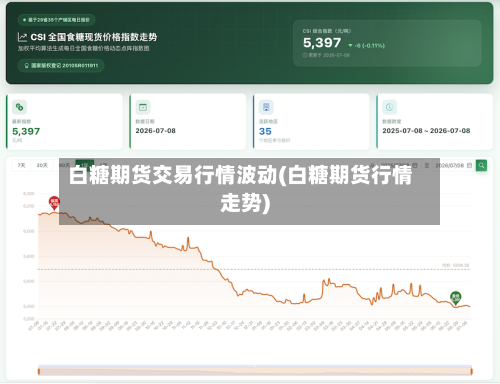Image resolution: width=500 pixels, height=384 pixels.
Task: Click the 6,200 y-axis label
Action: [29, 206]
